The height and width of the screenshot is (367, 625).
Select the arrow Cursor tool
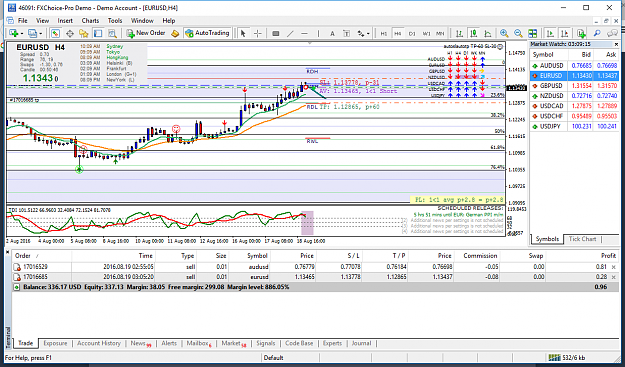click(x=243, y=33)
